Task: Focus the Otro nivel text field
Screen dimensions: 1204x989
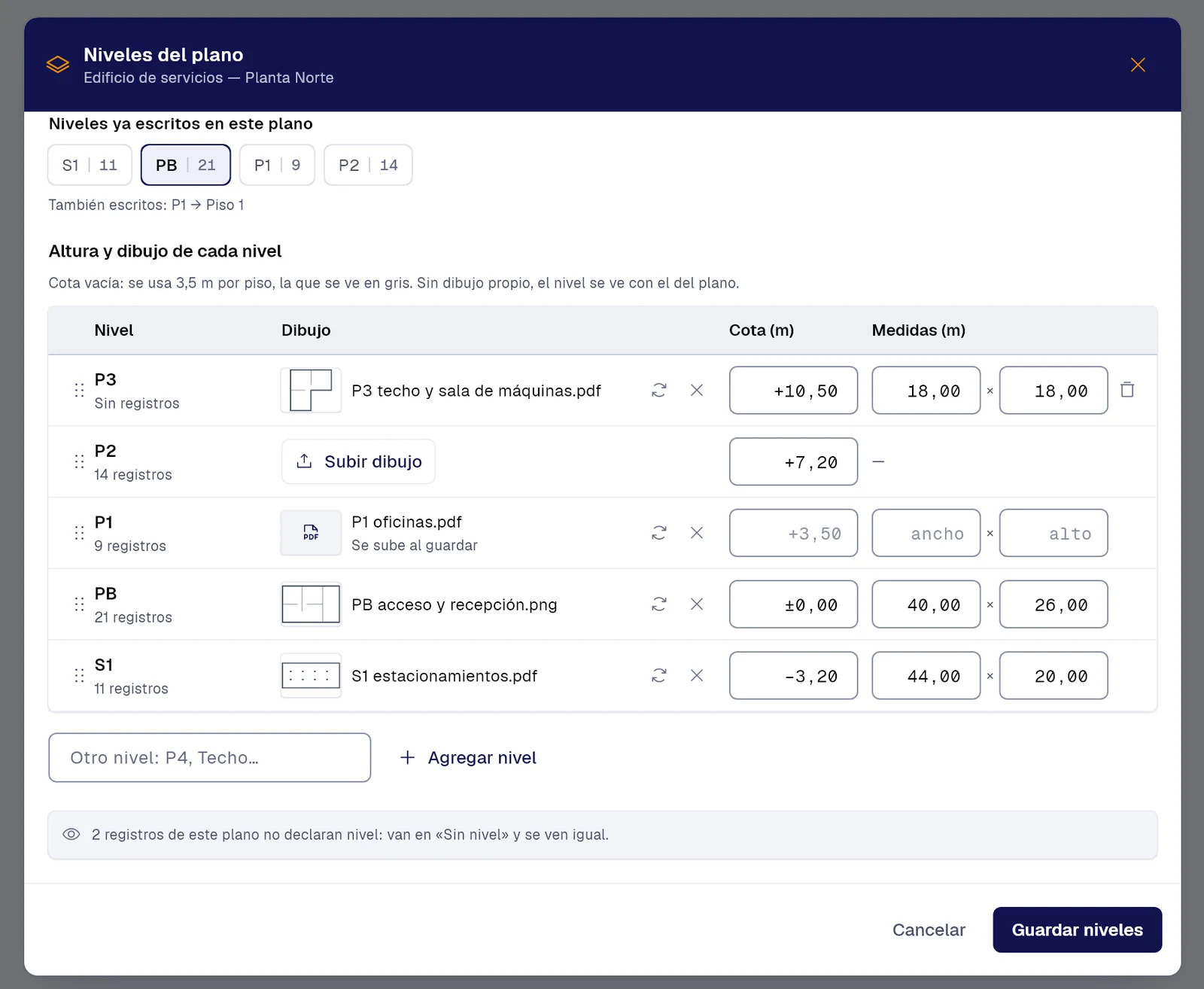Action: click(210, 757)
